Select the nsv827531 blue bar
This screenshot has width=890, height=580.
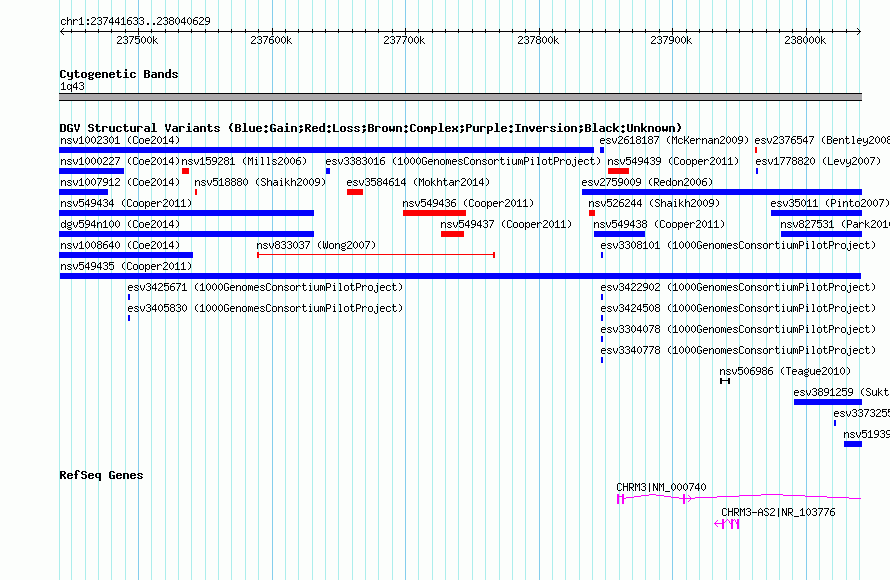point(821,234)
